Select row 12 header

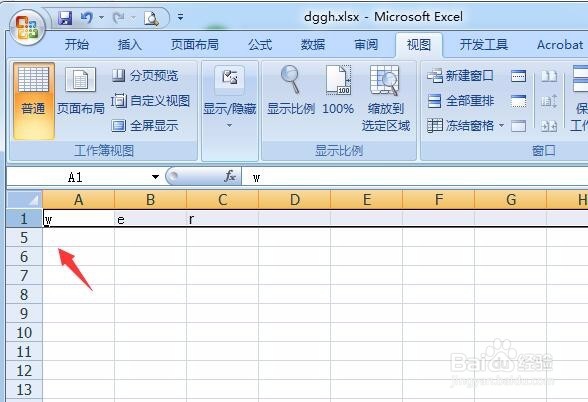(x=24, y=371)
